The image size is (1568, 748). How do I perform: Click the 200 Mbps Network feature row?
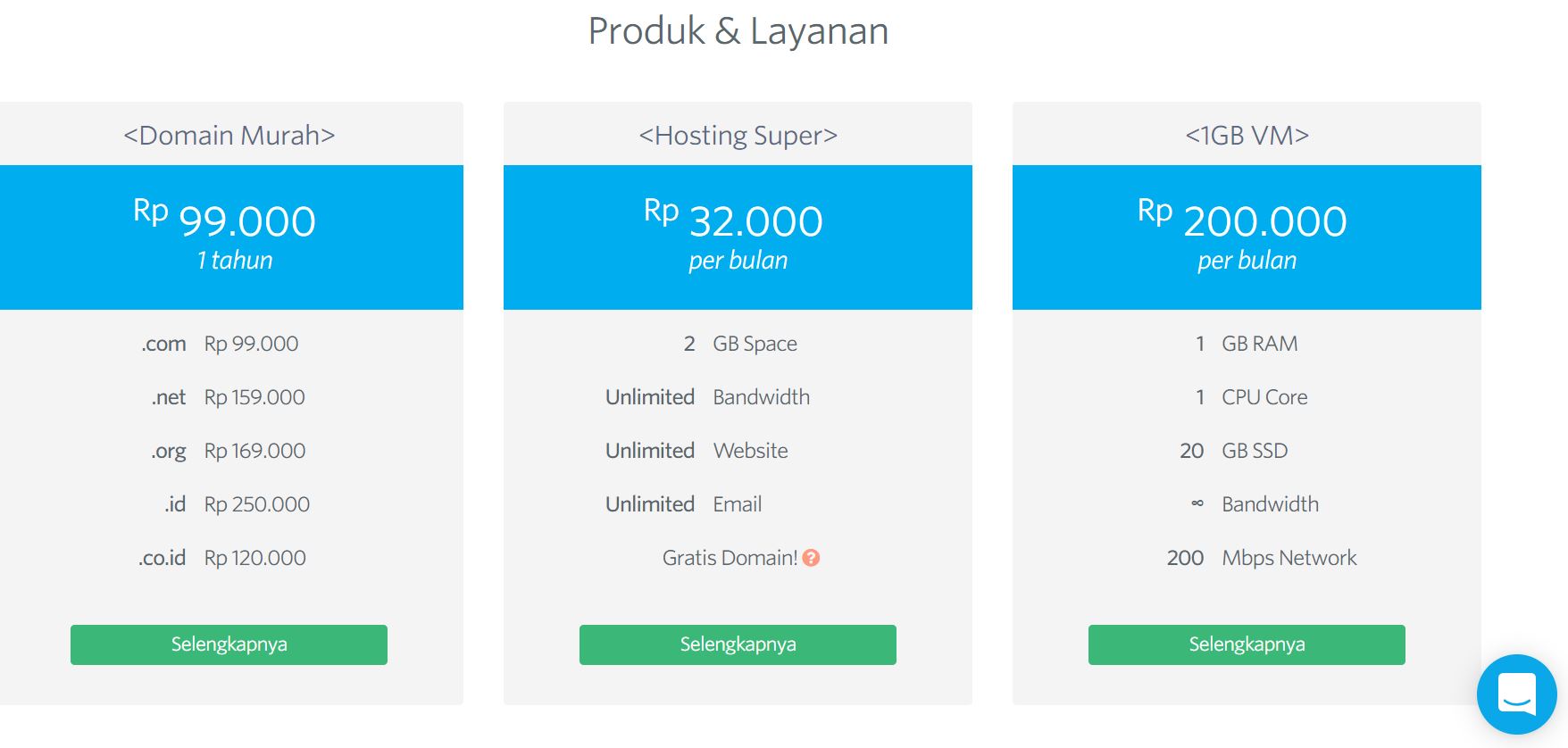(1261, 558)
